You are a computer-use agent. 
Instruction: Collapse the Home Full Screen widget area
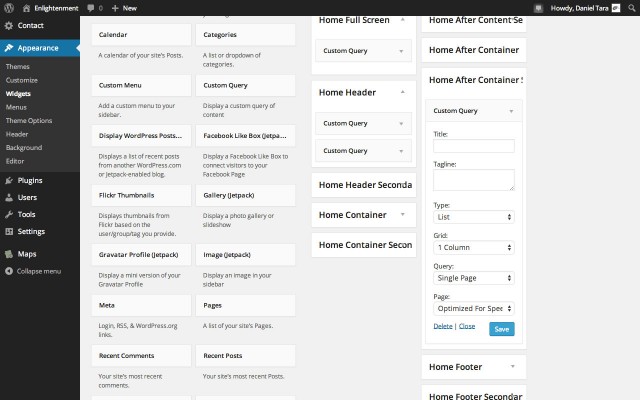pos(402,20)
